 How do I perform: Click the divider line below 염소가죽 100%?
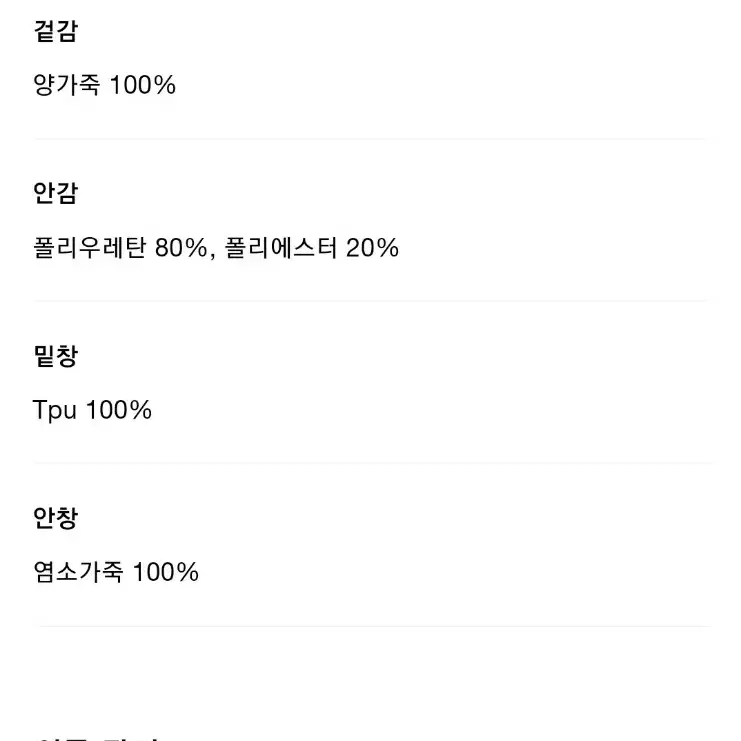coord(371,626)
